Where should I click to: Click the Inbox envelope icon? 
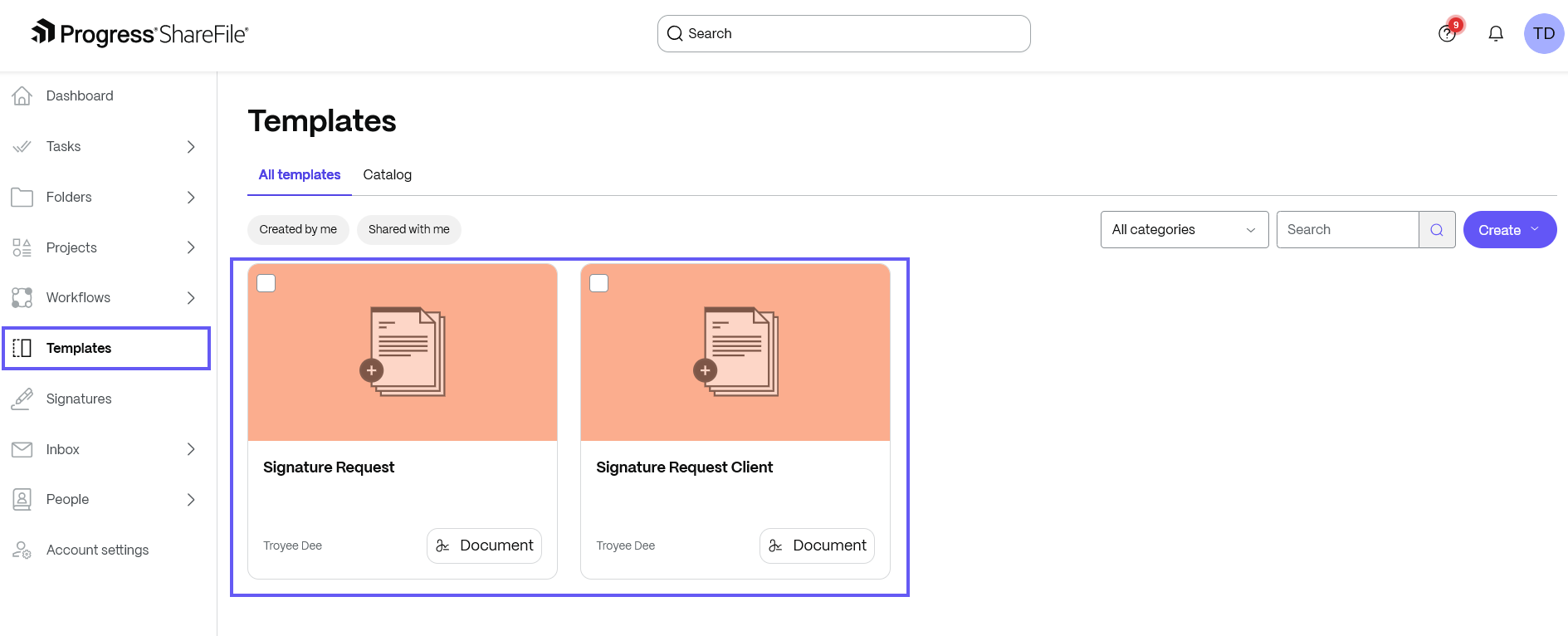[x=22, y=449]
